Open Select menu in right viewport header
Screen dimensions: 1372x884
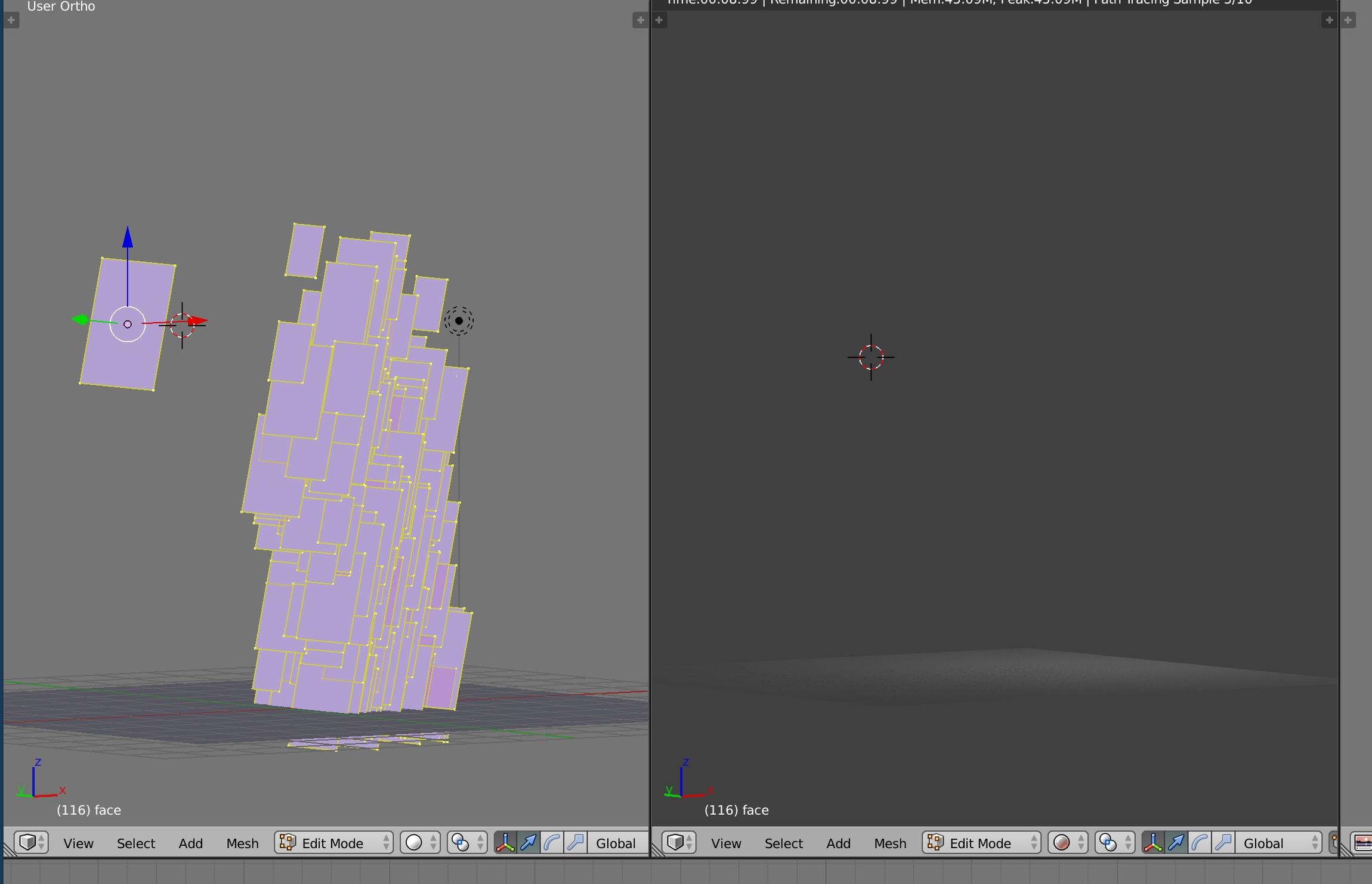pos(784,843)
